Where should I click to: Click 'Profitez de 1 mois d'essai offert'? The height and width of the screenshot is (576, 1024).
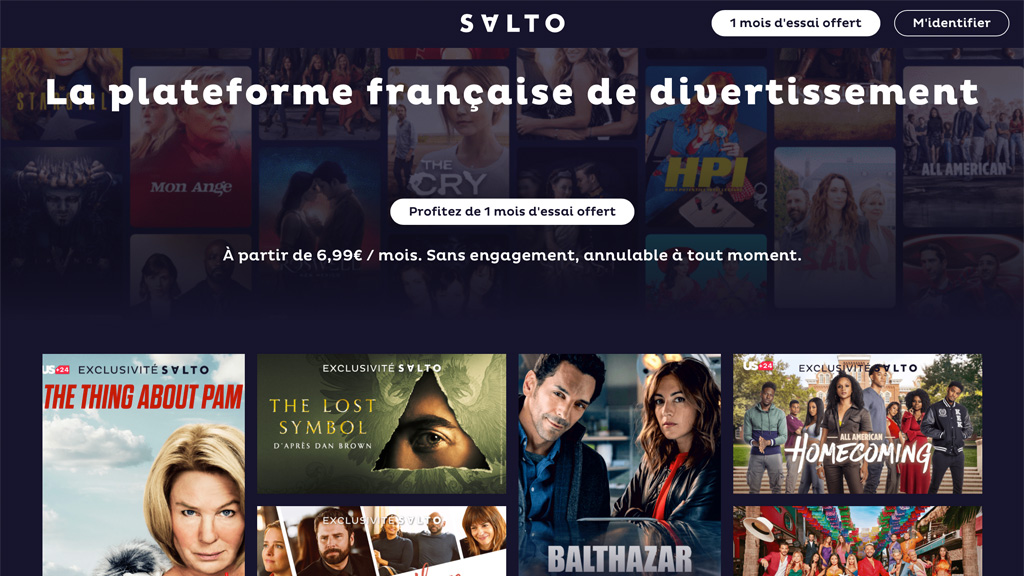point(512,212)
